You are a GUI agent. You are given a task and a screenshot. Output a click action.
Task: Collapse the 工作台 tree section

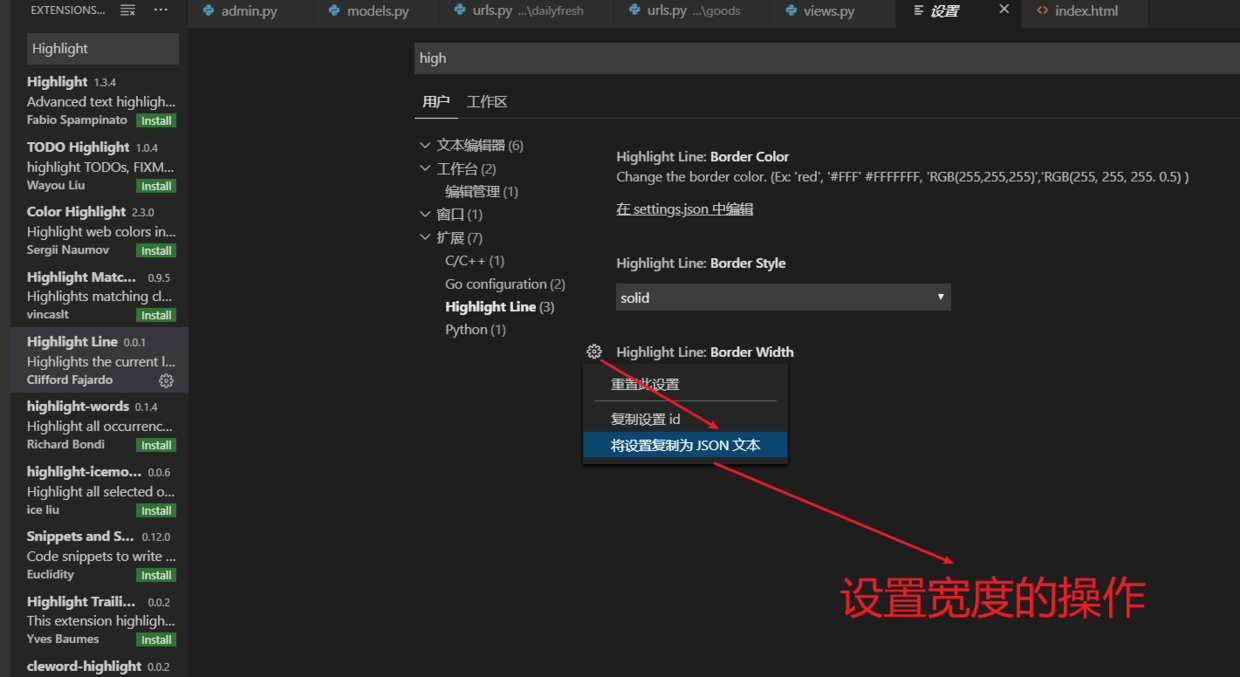[425, 168]
